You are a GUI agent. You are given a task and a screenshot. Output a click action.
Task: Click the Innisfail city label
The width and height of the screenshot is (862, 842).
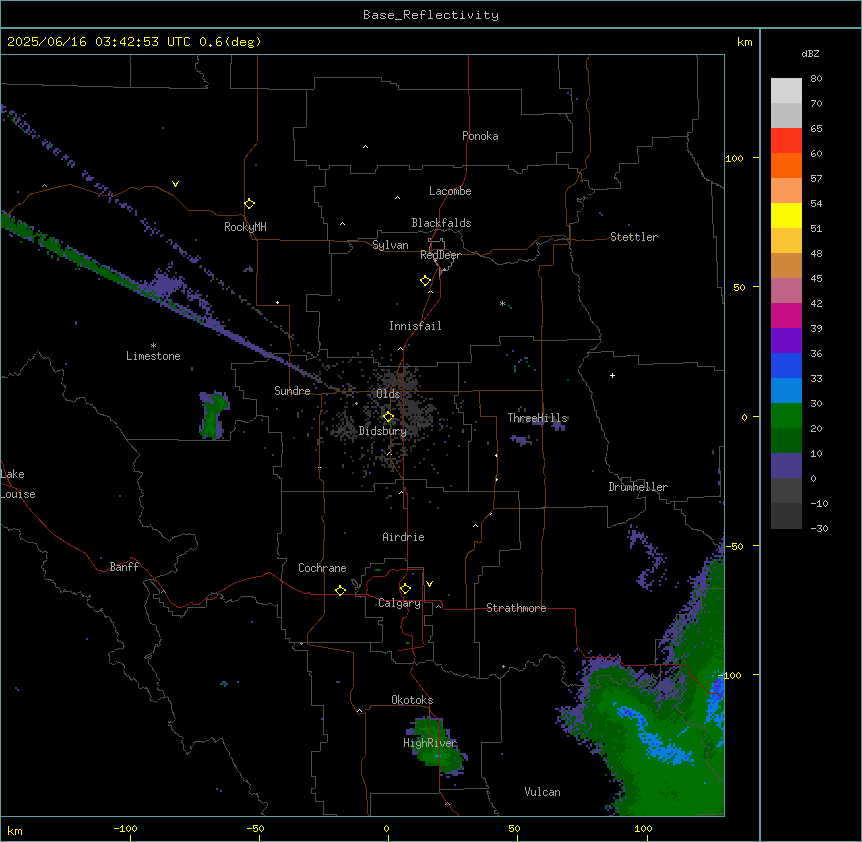tap(415, 326)
